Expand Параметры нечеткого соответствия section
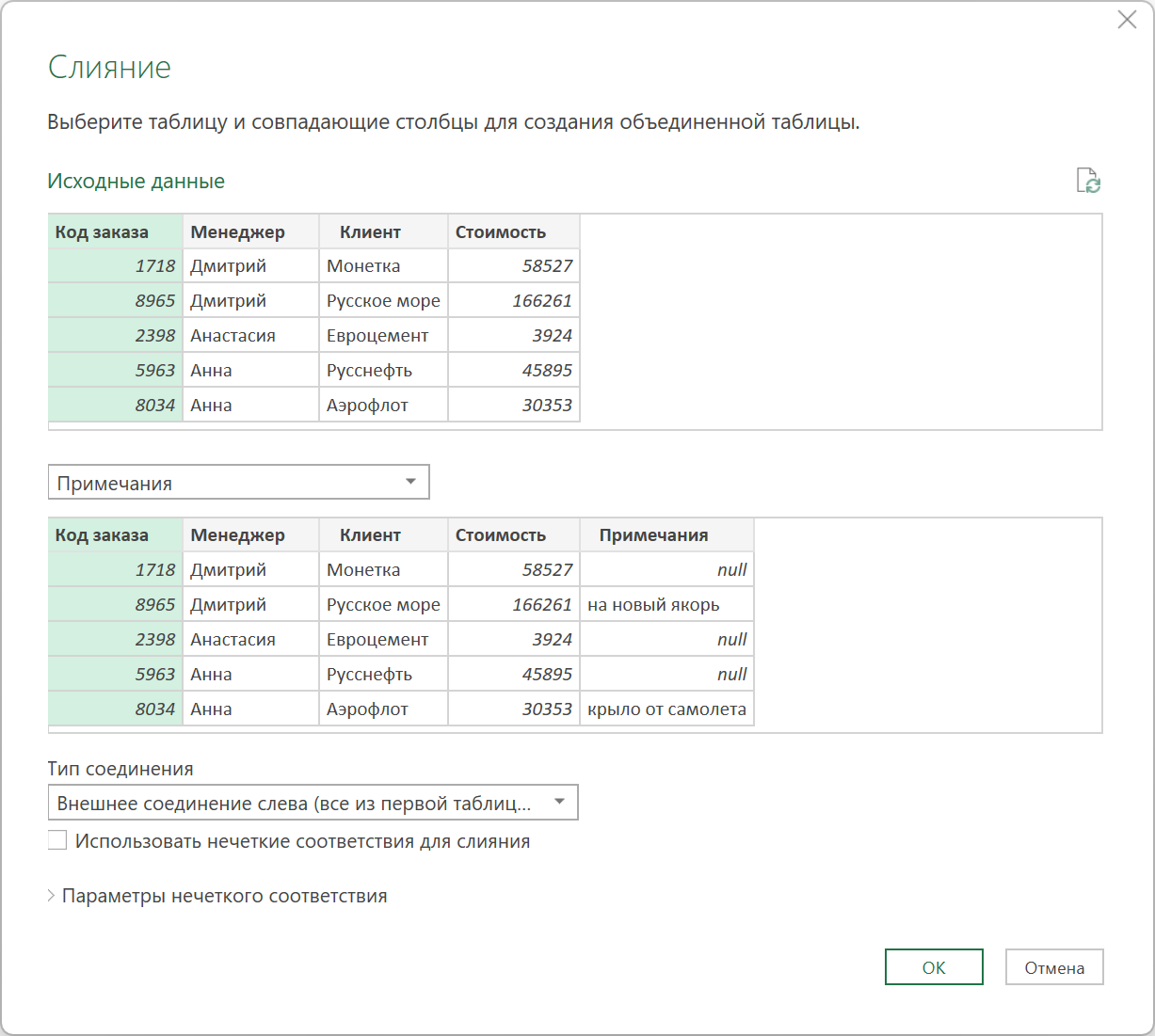The width and height of the screenshot is (1155, 1036). 217,896
